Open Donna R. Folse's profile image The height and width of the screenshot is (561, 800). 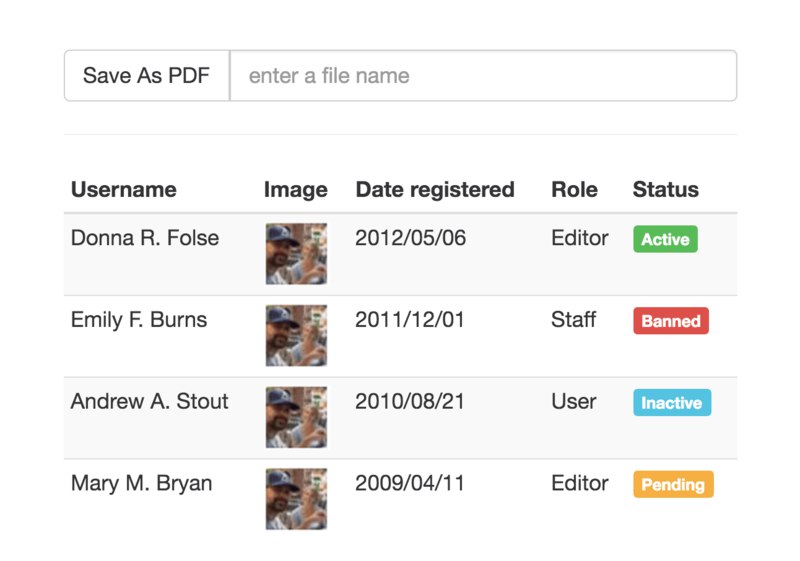click(x=296, y=254)
